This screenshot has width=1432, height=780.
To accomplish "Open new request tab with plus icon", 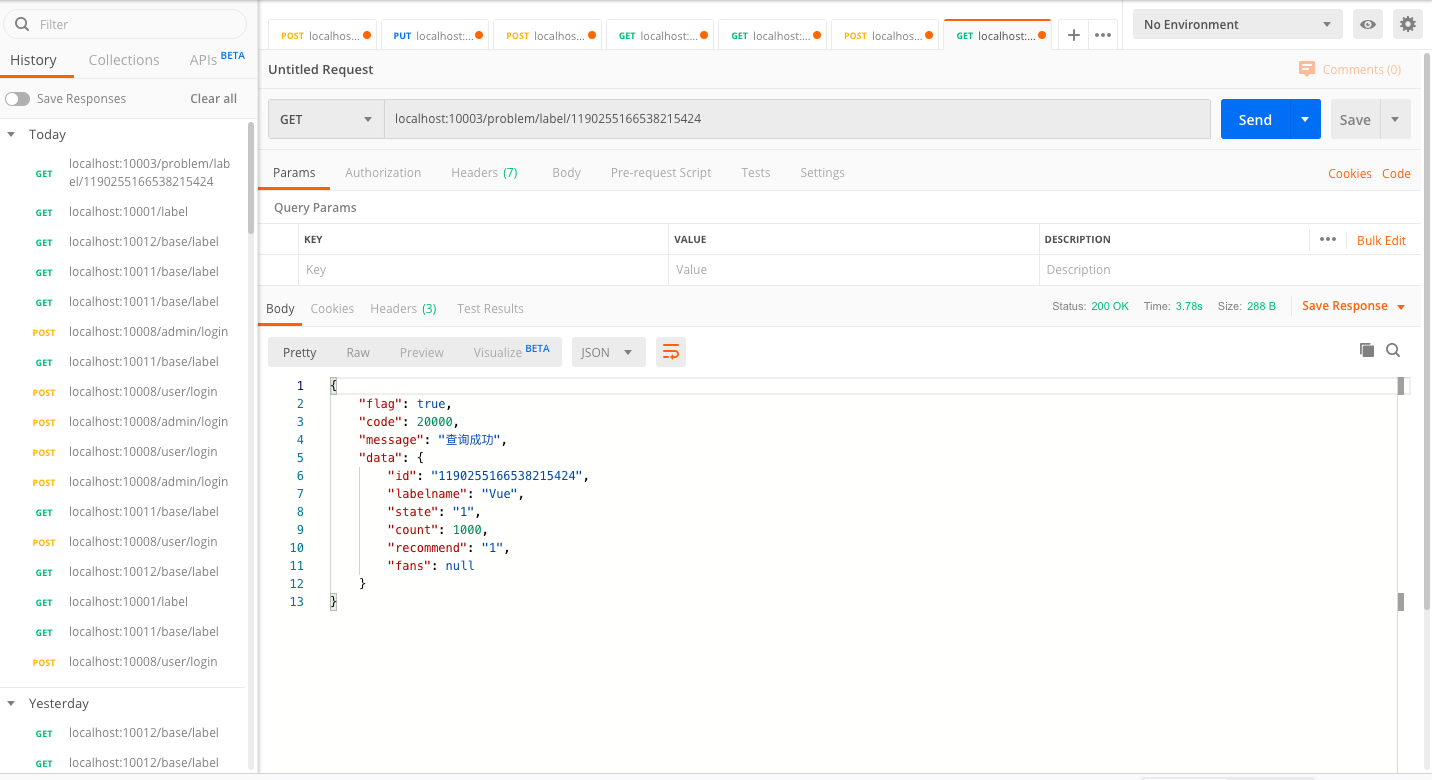I will 1074,35.
